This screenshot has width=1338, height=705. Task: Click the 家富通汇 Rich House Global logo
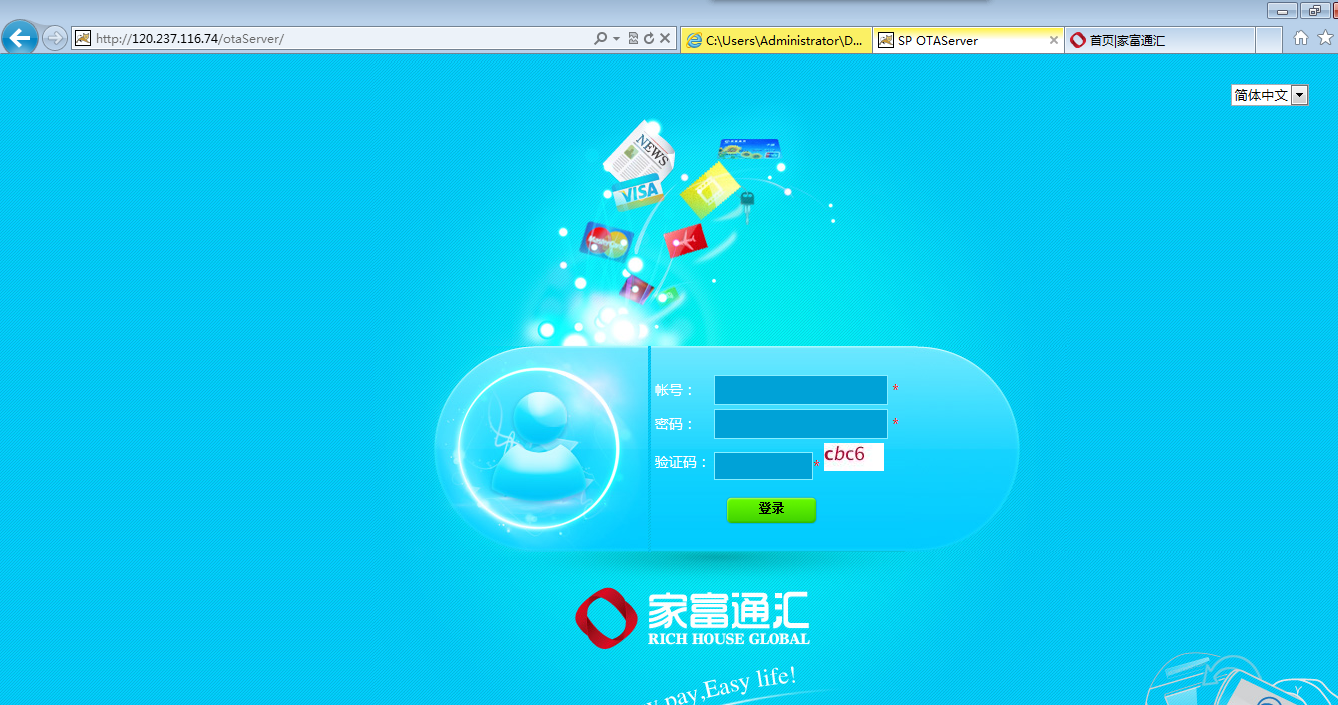[x=692, y=618]
